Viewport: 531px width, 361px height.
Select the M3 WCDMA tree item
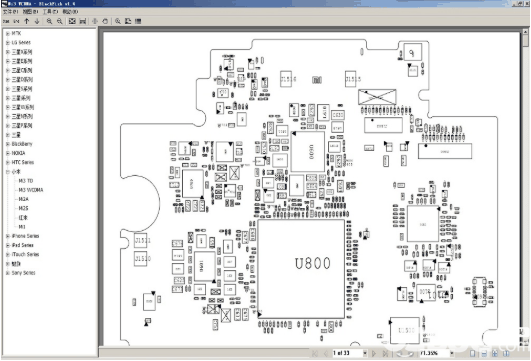31,190
